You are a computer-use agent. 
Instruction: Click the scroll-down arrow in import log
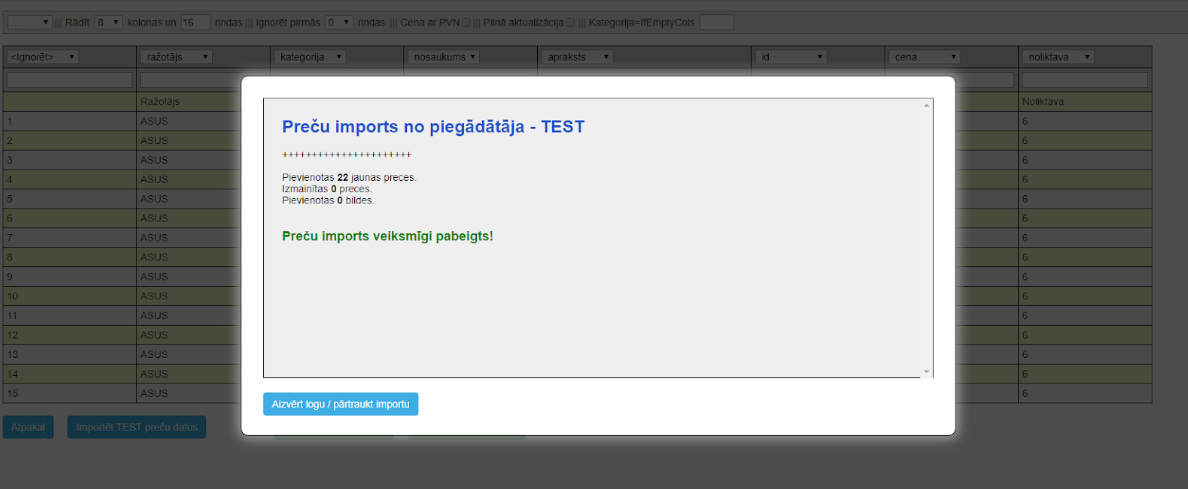[926, 371]
